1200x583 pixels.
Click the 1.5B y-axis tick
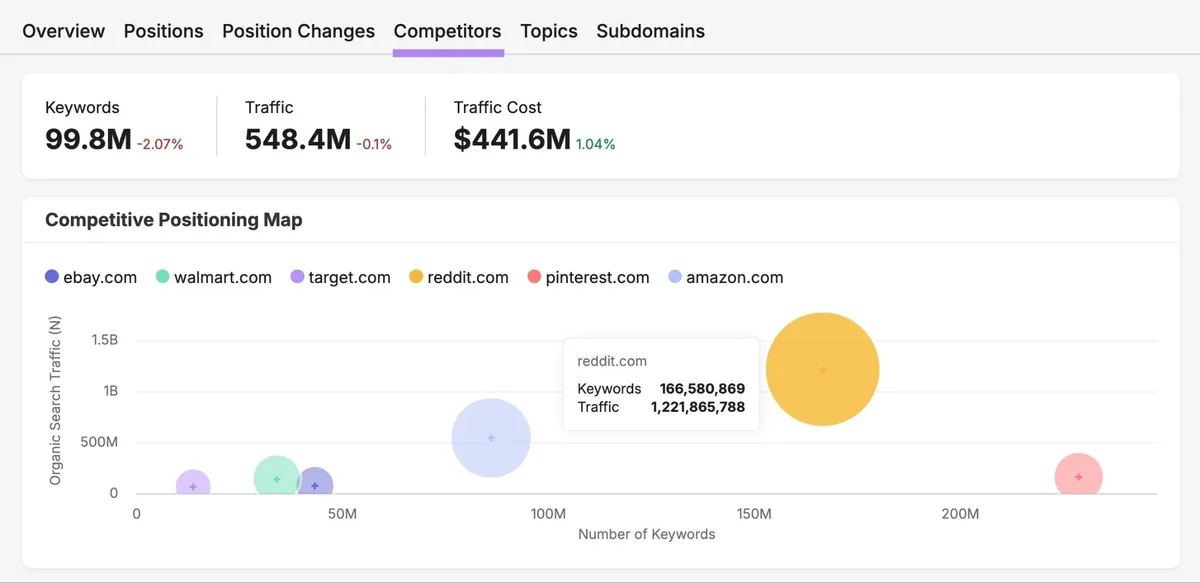(x=104, y=340)
